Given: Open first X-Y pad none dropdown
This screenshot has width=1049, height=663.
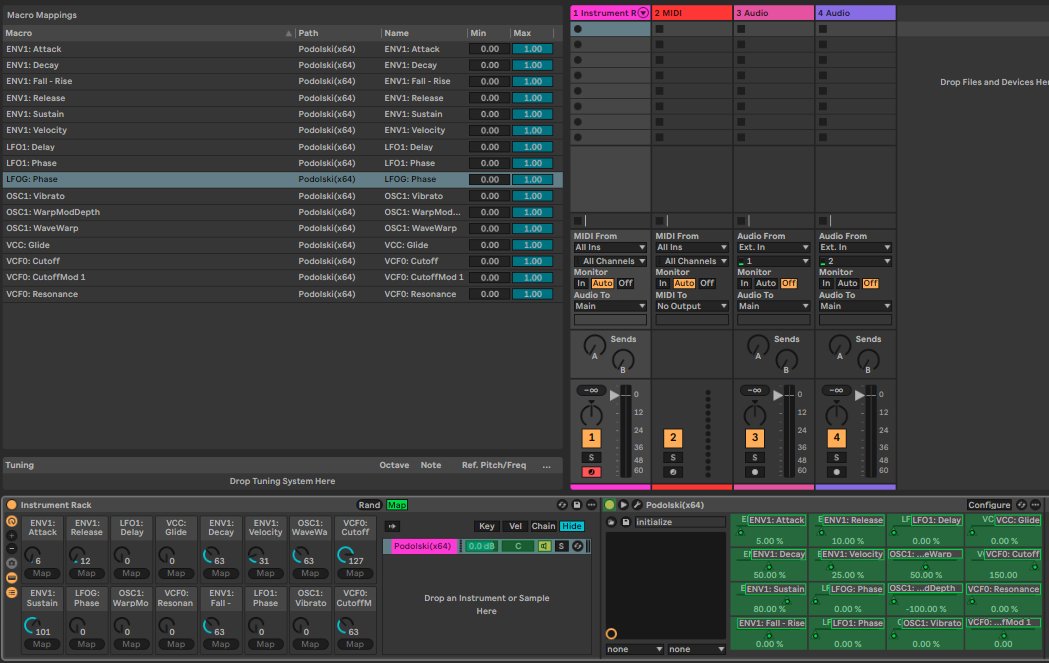Looking at the screenshot, I should point(634,649).
